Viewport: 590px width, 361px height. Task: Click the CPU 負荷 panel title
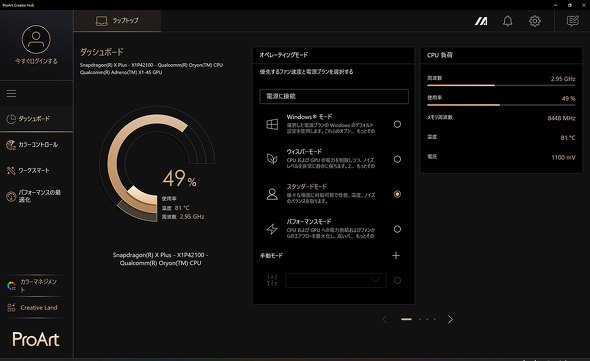pyautogui.click(x=439, y=55)
